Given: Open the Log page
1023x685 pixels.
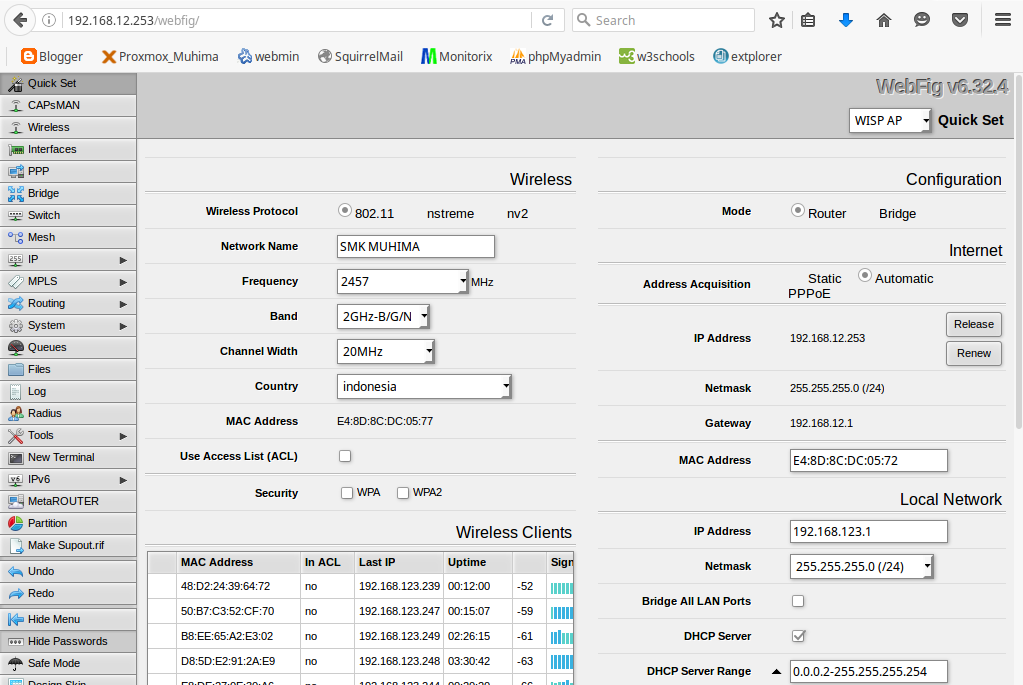Looking at the screenshot, I should [x=40, y=391].
